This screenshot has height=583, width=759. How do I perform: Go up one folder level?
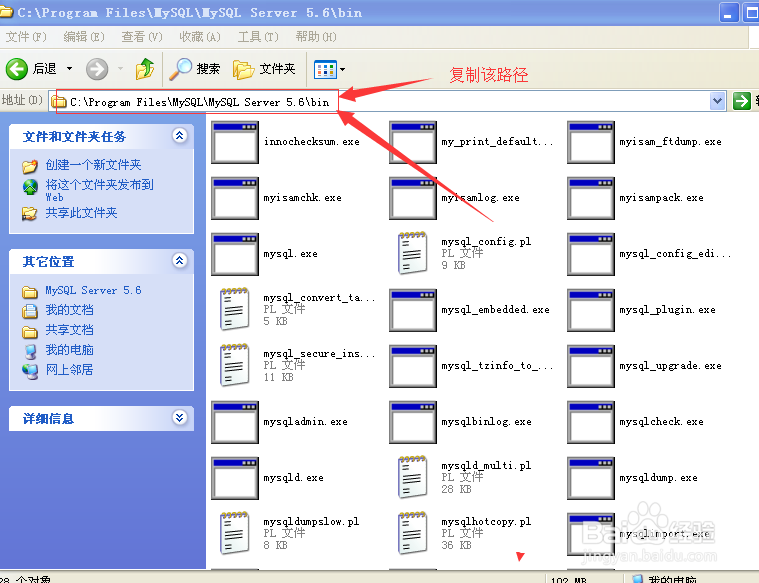point(145,69)
